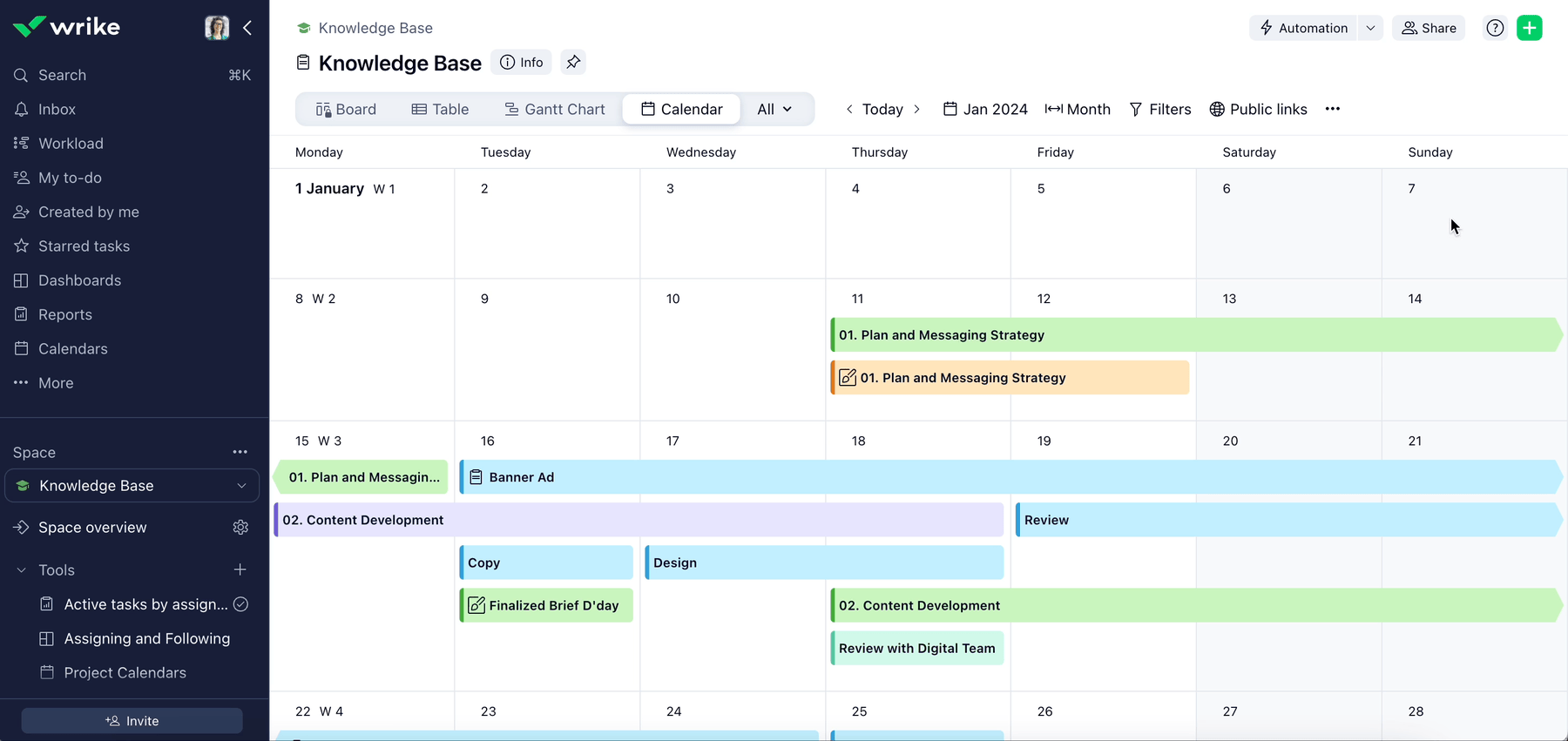Switch to the Board view tab
Image resolution: width=1568 pixels, height=741 pixels.
(346, 109)
